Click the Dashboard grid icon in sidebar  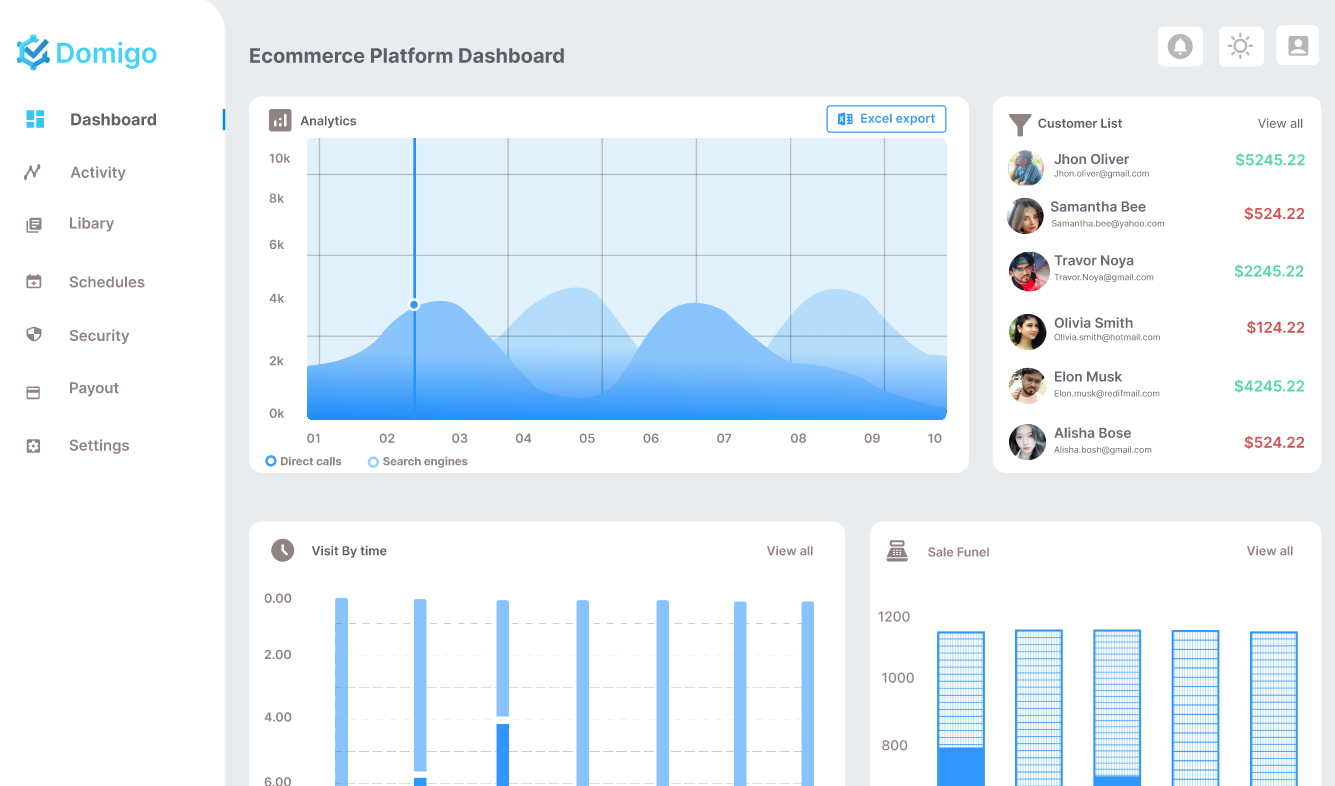point(35,119)
